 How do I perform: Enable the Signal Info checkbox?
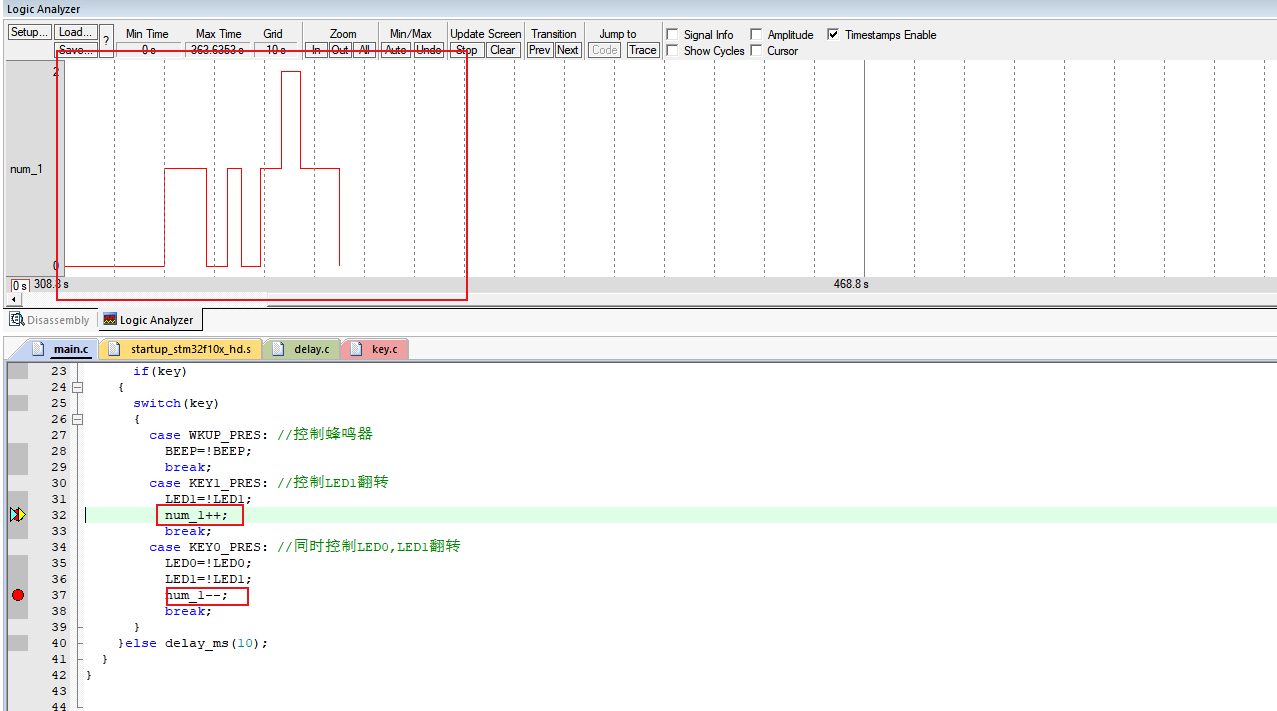click(x=672, y=35)
